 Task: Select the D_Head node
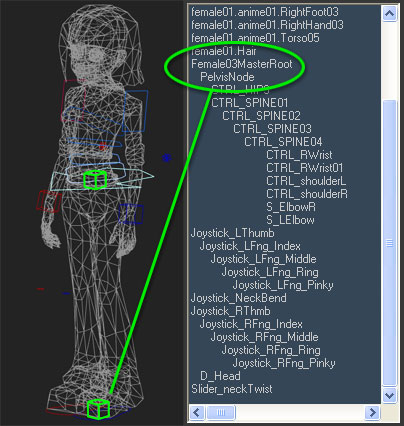220,376
